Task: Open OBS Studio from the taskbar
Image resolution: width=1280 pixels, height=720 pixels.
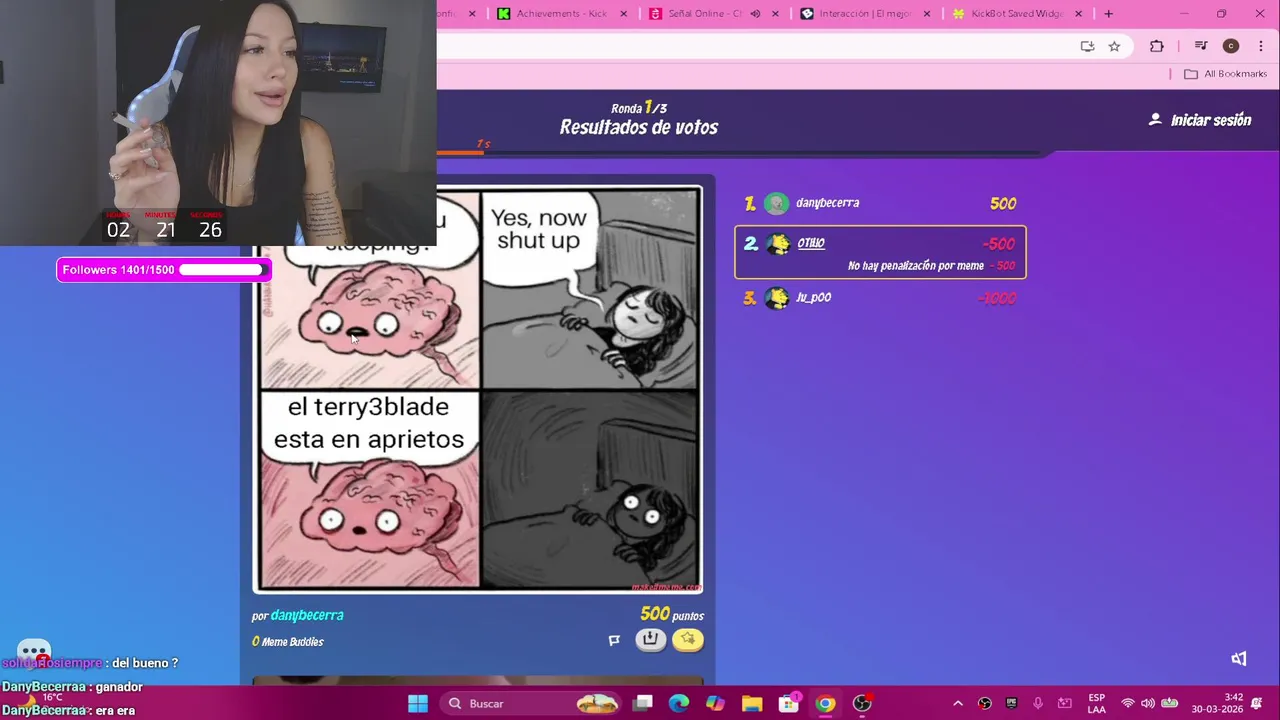Action: pos(862,703)
